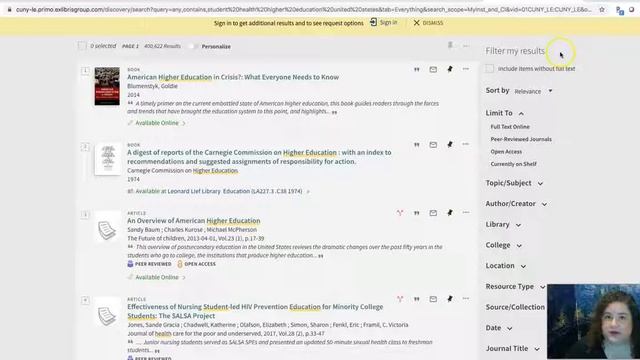Bookmark this page with the star icon
The image size is (640, 360).
click(602, 9)
